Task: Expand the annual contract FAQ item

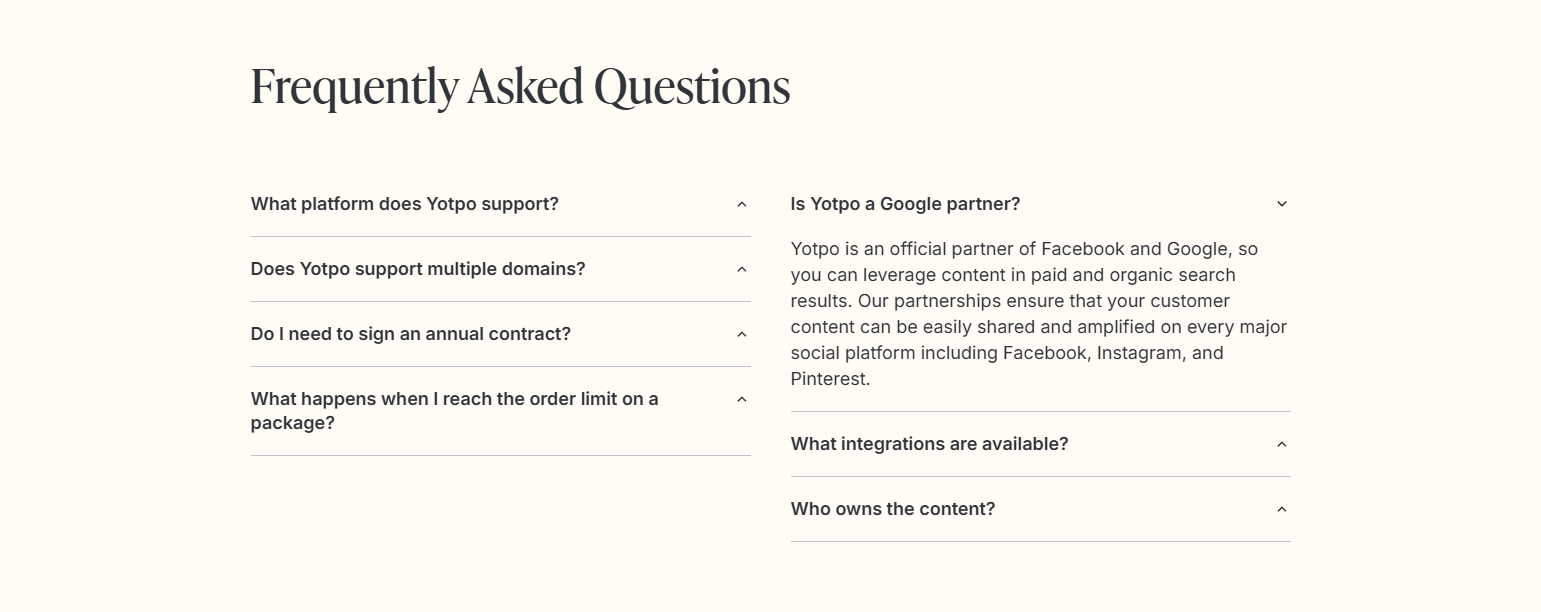Action: coord(411,333)
